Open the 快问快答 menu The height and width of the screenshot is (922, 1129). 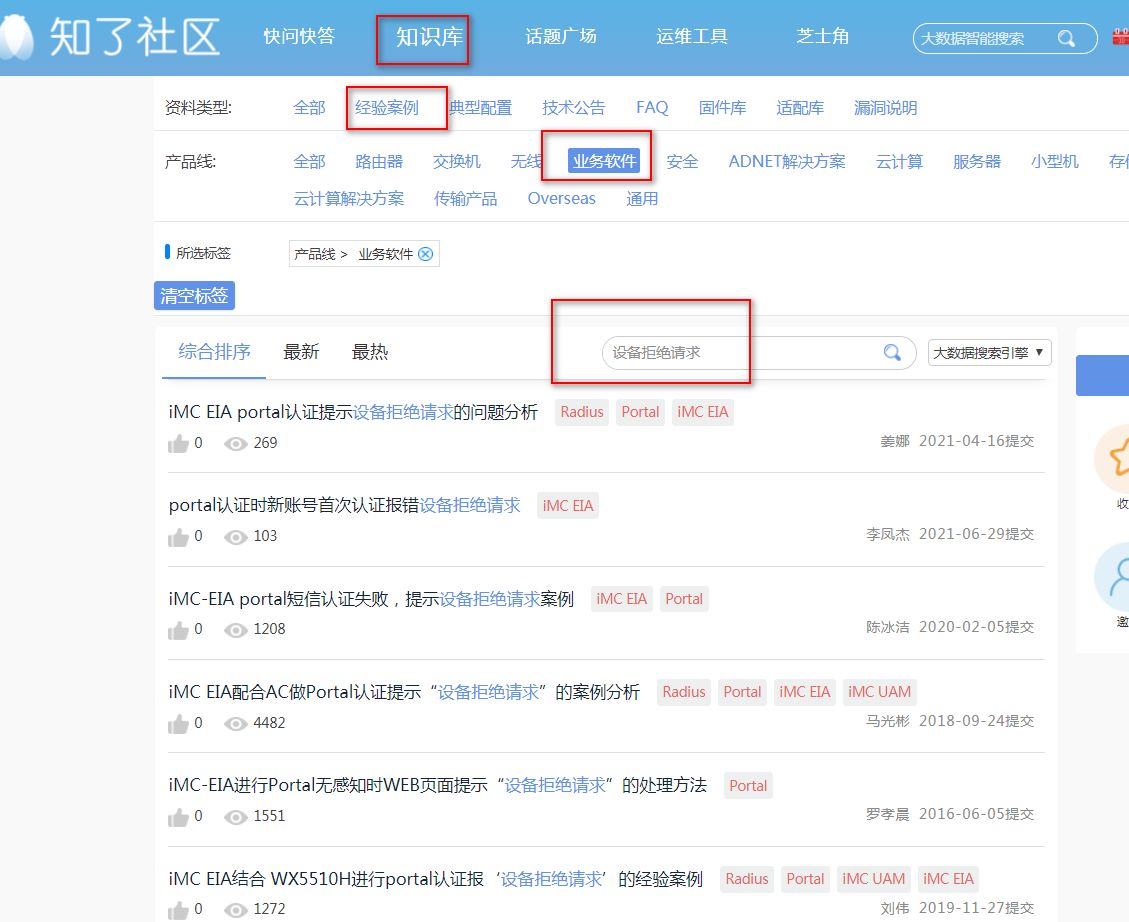click(x=299, y=36)
